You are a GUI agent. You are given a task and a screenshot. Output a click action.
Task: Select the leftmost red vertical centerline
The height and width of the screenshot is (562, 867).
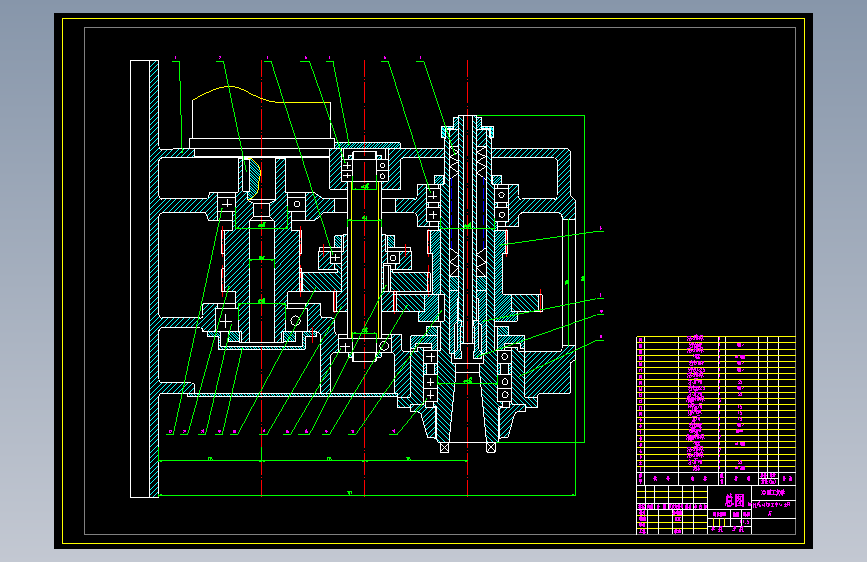pyautogui.click(x=262, y=278)
